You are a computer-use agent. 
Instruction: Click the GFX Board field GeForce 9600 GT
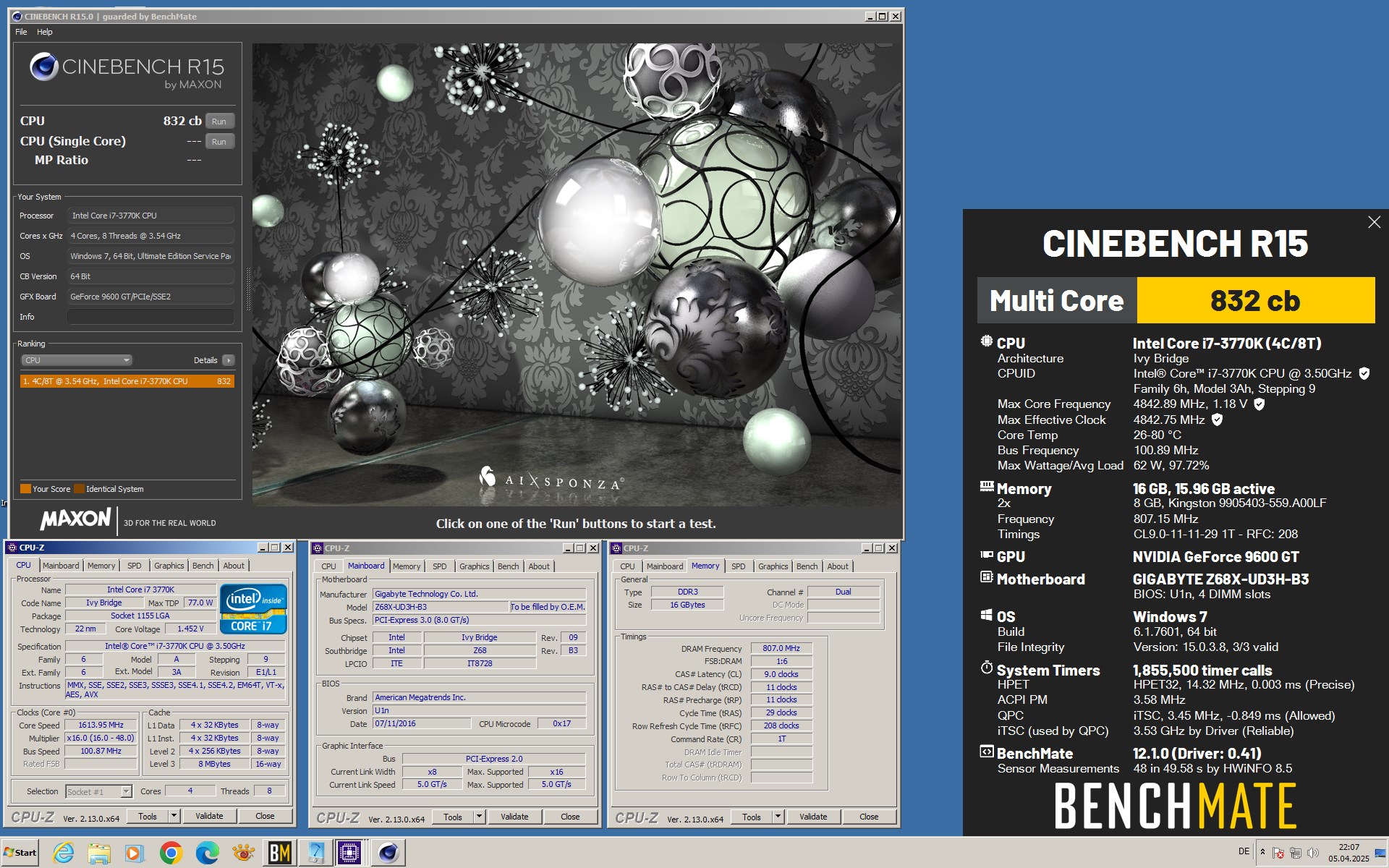[x=150, y=297]
